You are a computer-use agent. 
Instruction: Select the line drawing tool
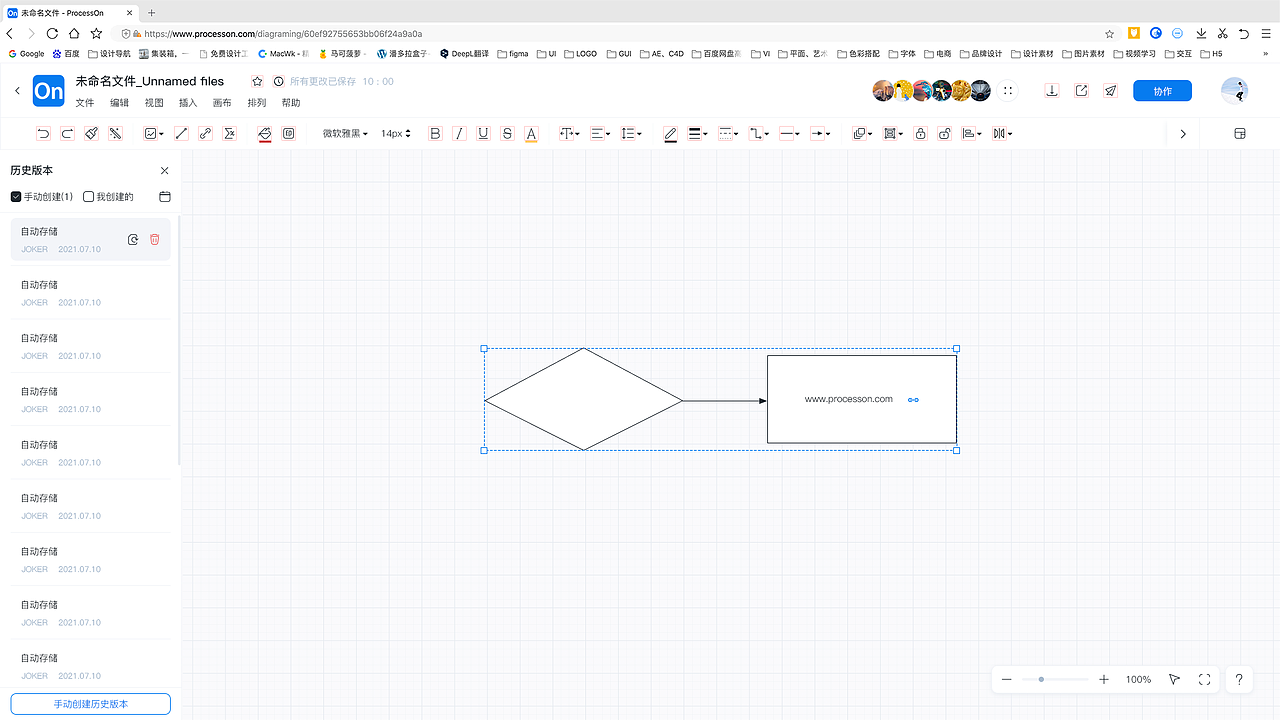[181, 133]
